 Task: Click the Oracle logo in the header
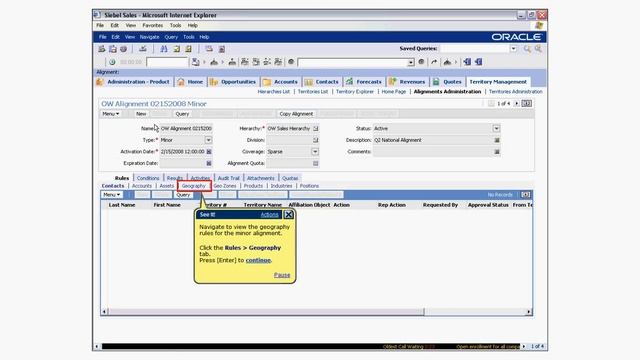pyautogui.click(x=516, y=37)
